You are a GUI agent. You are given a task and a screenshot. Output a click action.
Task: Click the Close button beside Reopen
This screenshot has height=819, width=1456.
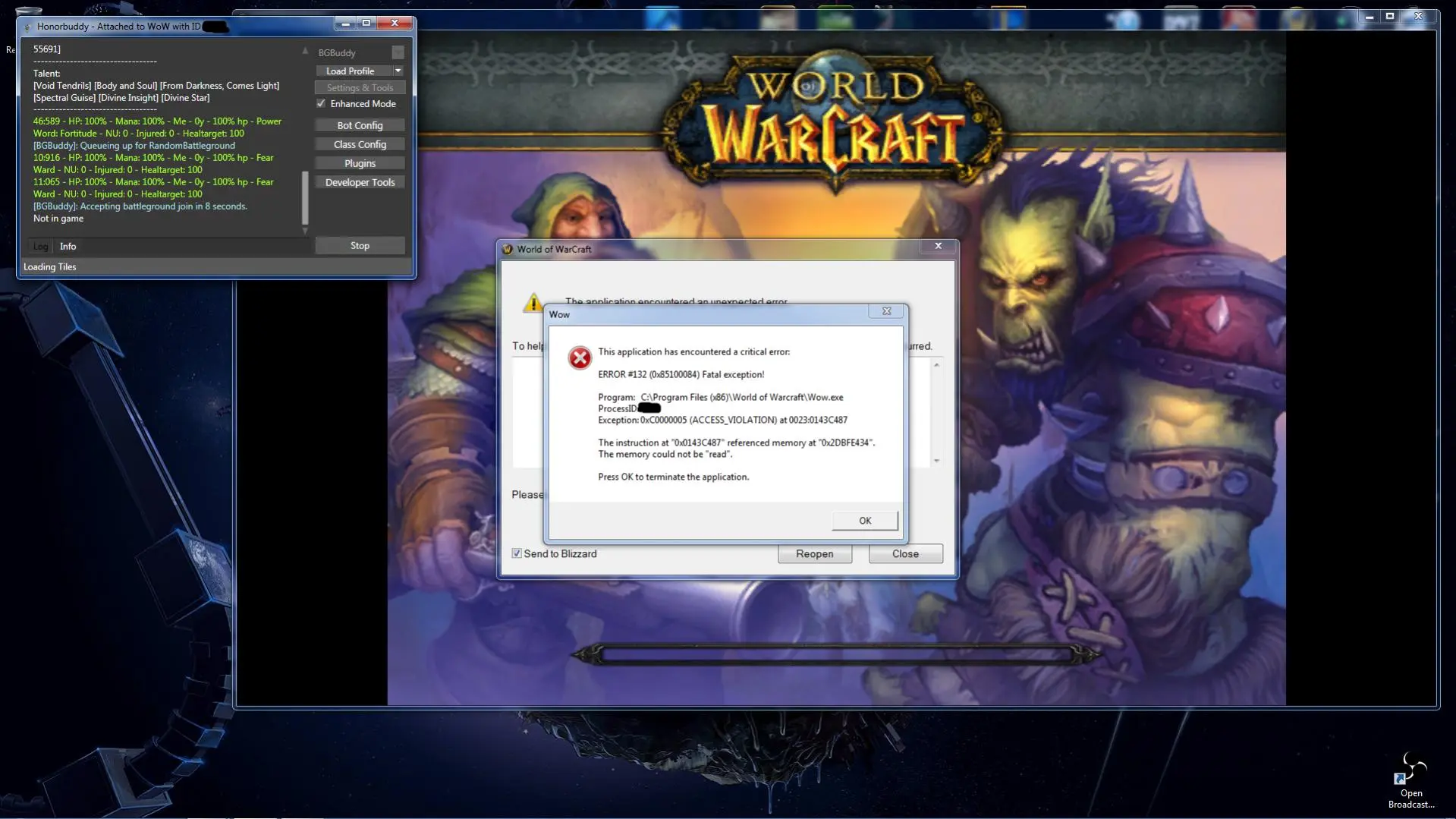pos(905,553)
